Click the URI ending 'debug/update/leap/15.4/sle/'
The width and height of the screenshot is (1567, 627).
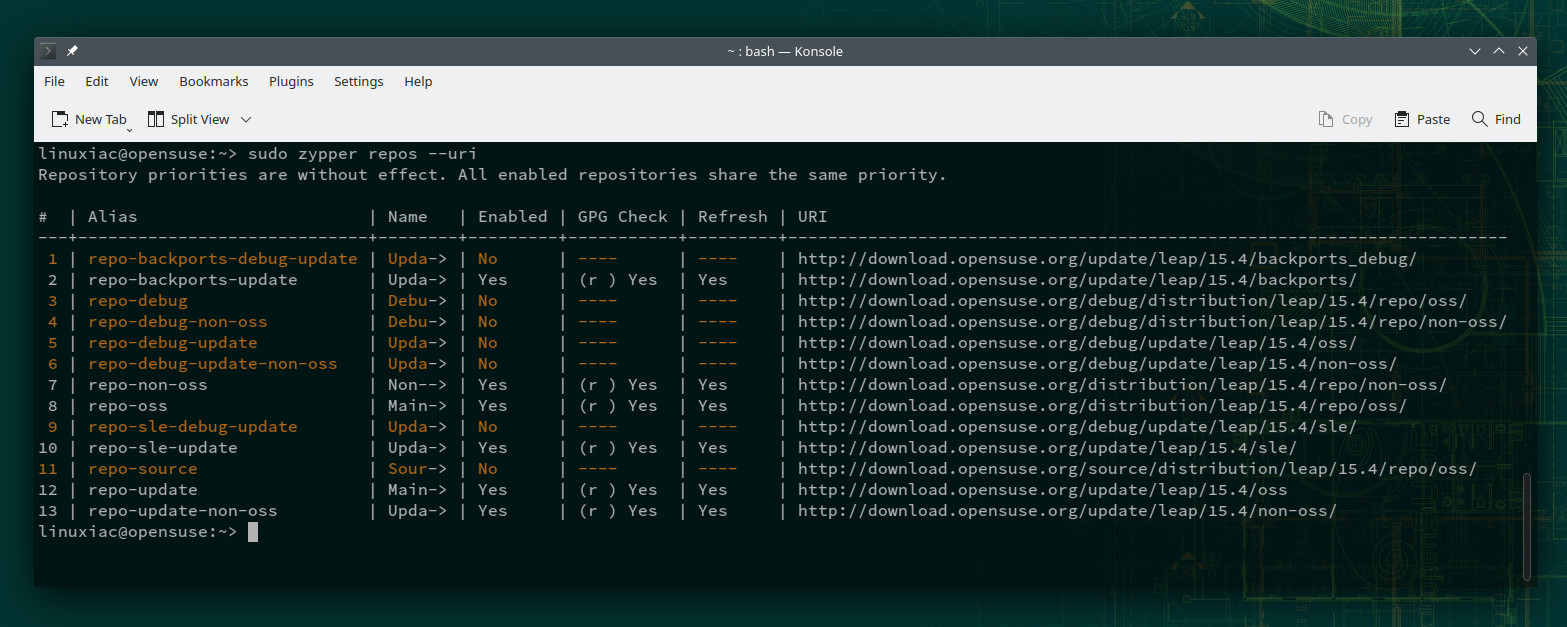(1077, 426)
